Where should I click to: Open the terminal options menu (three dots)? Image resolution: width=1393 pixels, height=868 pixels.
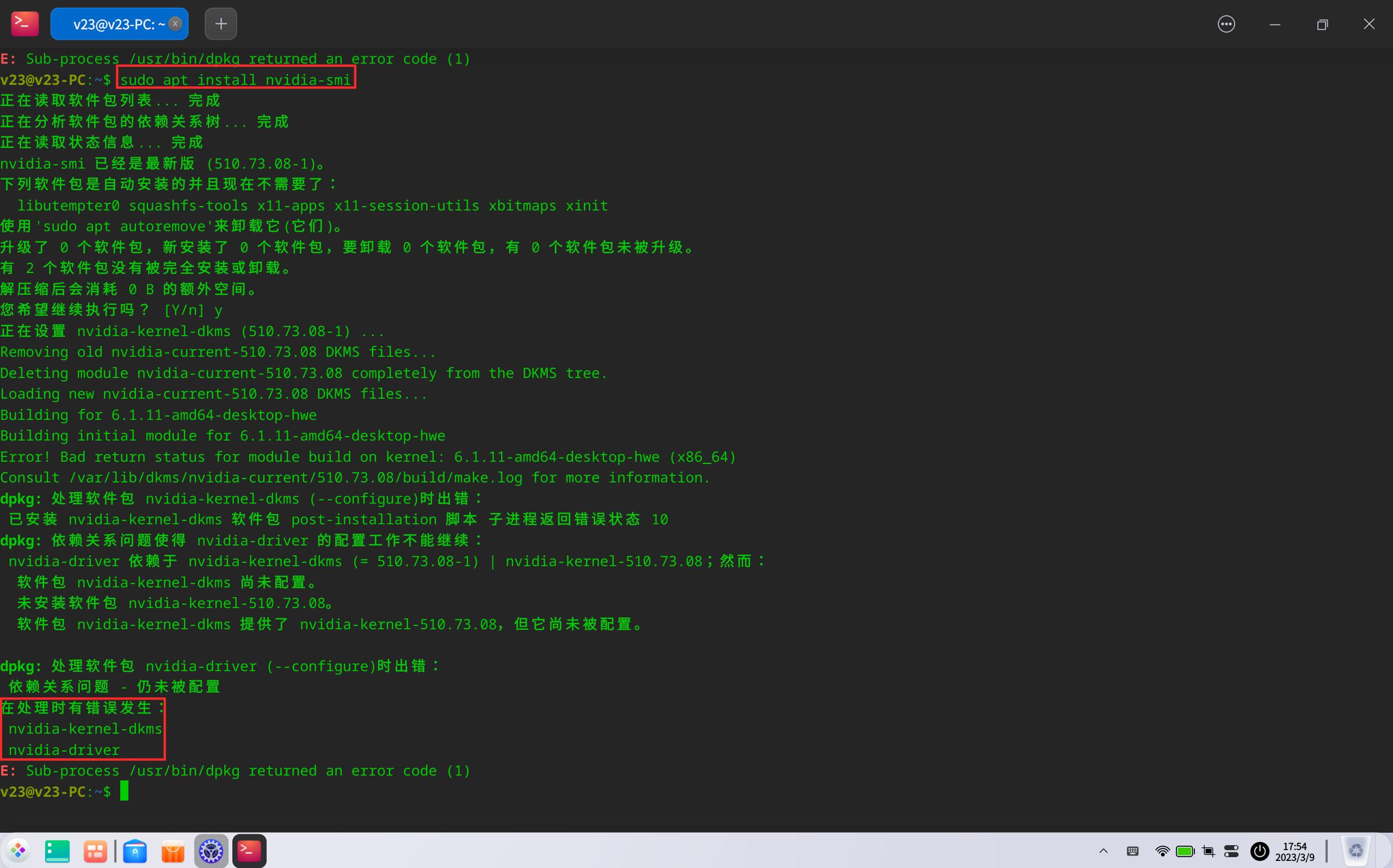coord(1226,23)
